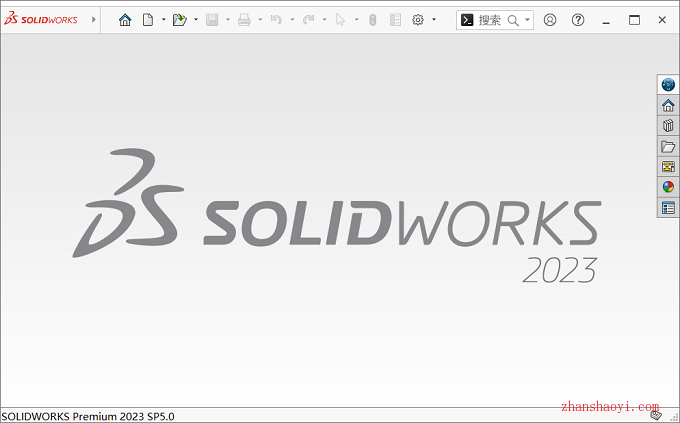The height and width of the screenshot is (423, 680).
Task: Create a new document
Action: coord(148,20)
